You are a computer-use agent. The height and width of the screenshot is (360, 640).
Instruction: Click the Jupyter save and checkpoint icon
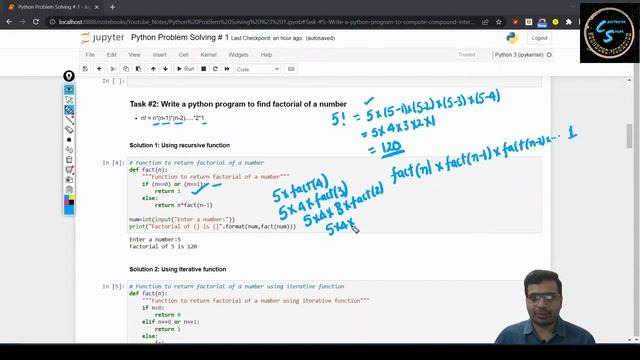85,69
